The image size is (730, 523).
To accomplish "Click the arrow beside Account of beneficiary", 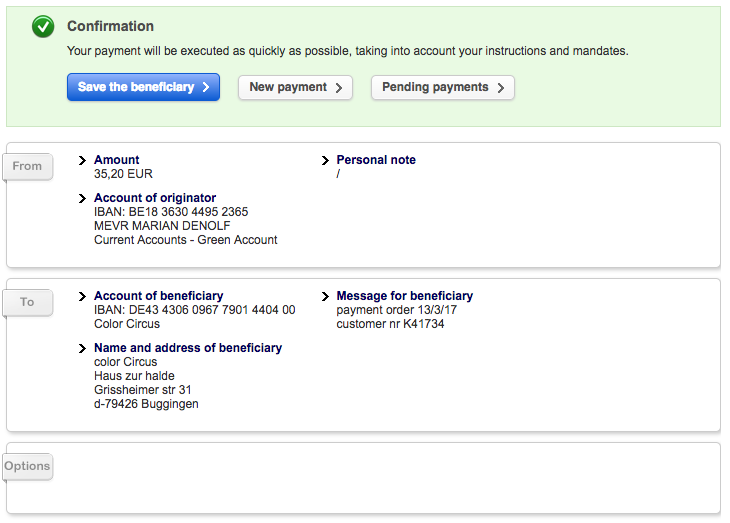I will click(83, 296).
